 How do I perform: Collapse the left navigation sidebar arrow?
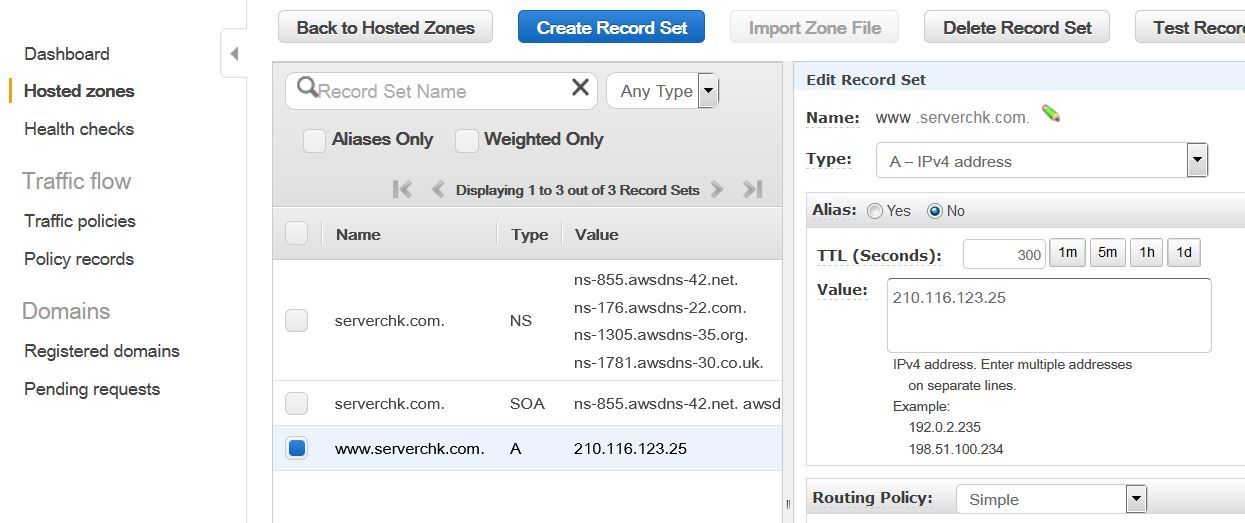tap(234, 53)
